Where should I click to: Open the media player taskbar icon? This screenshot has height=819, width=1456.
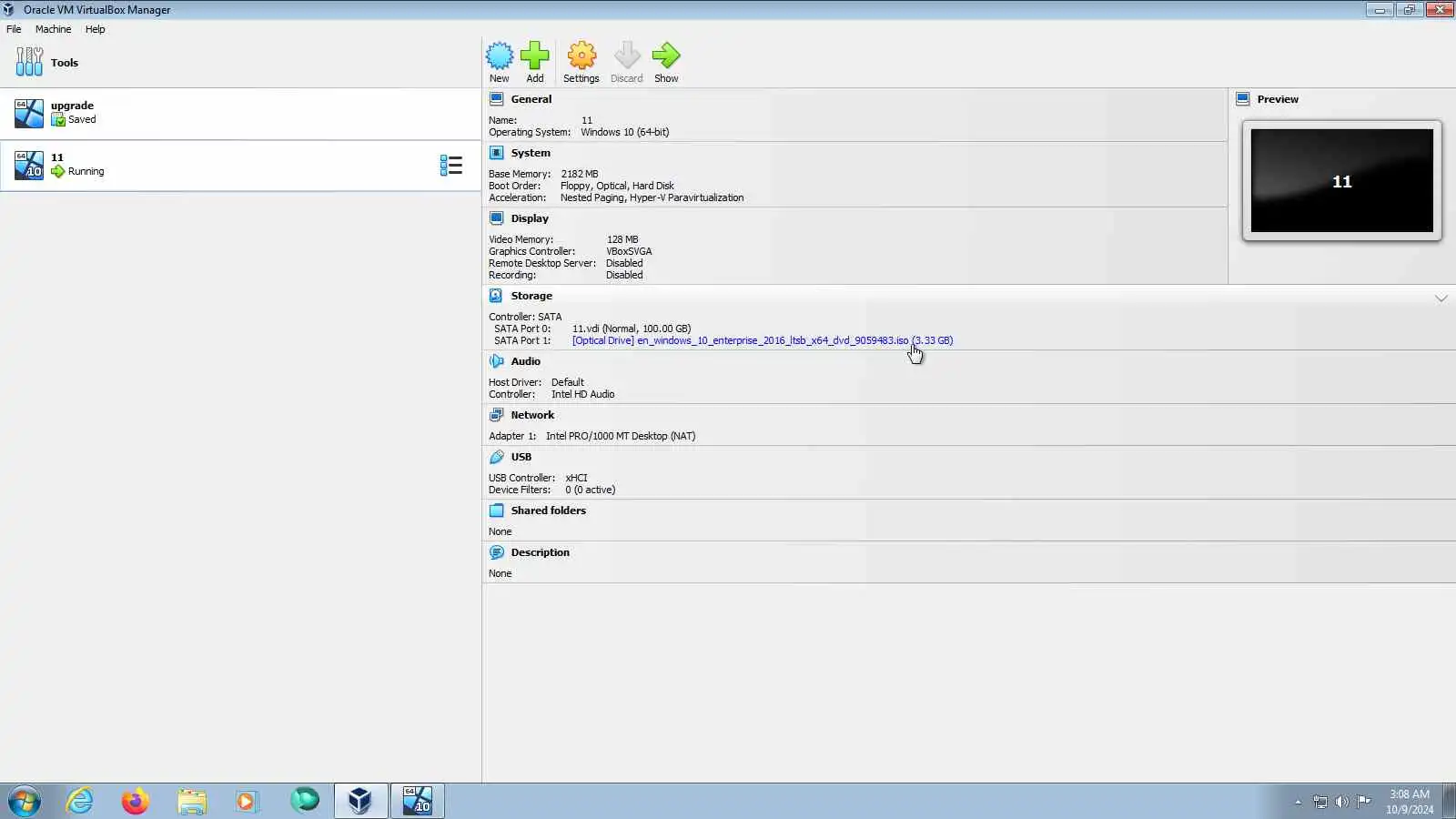click(x=247, y=801)
